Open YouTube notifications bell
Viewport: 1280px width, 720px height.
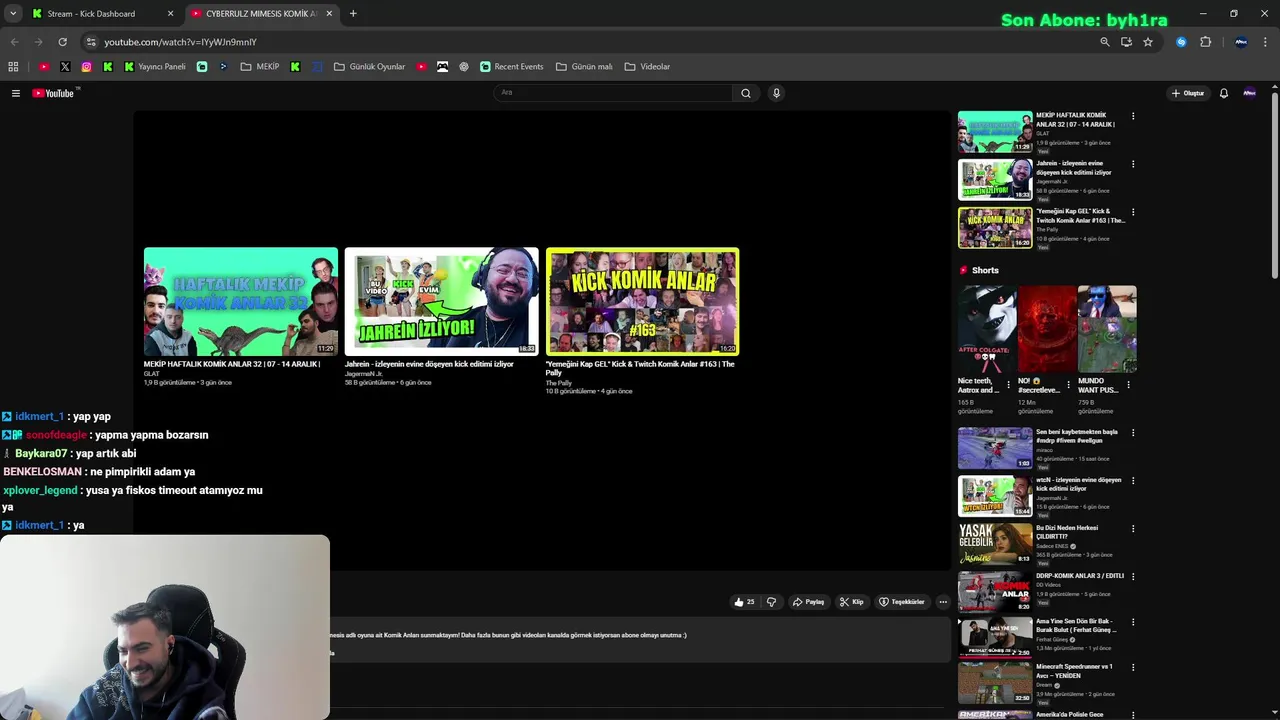coord(1223,93)
